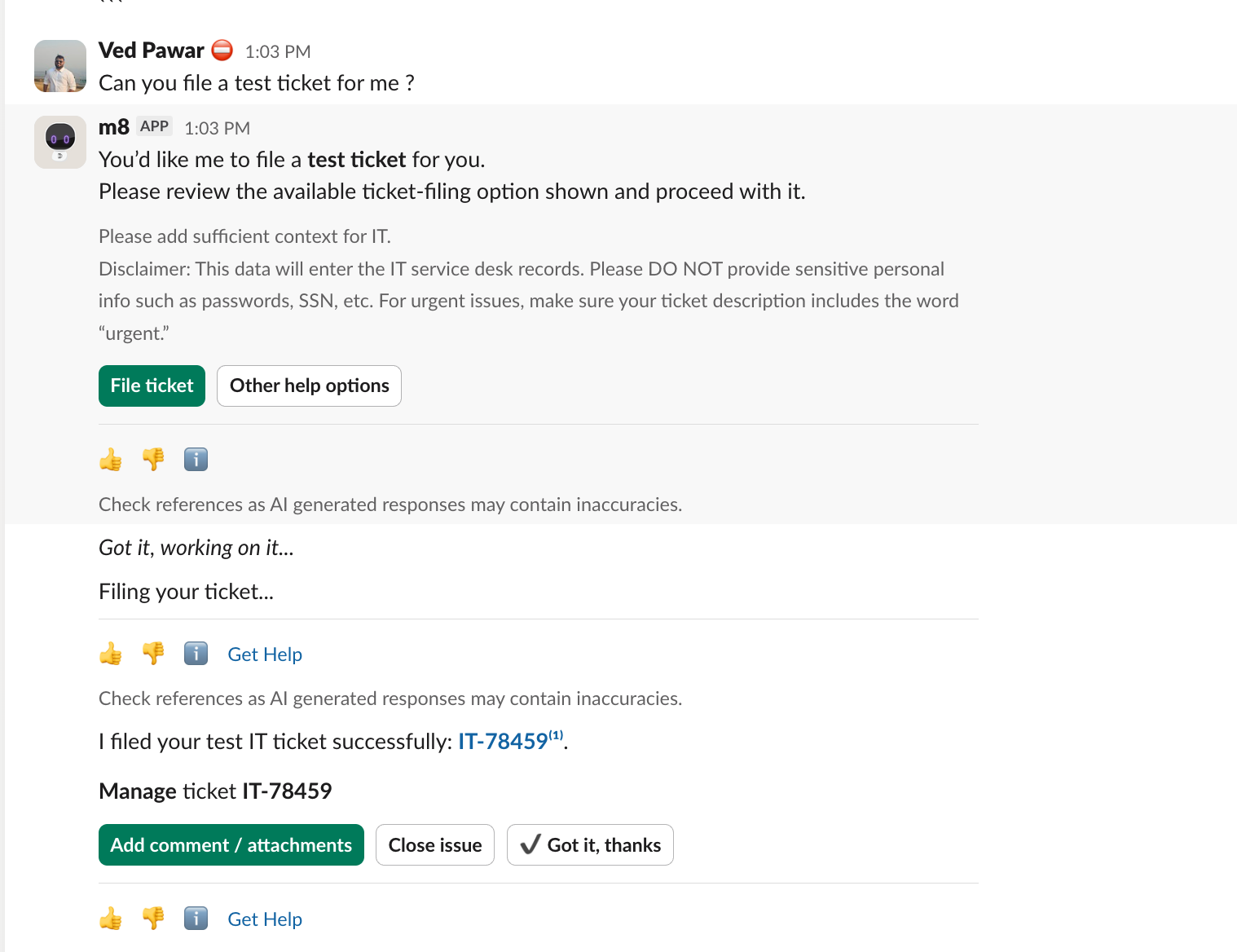The width and height of the screenshot is (1237, 952).
Task: Click the bottom Get Help link
Action: [x=265, y=919]
